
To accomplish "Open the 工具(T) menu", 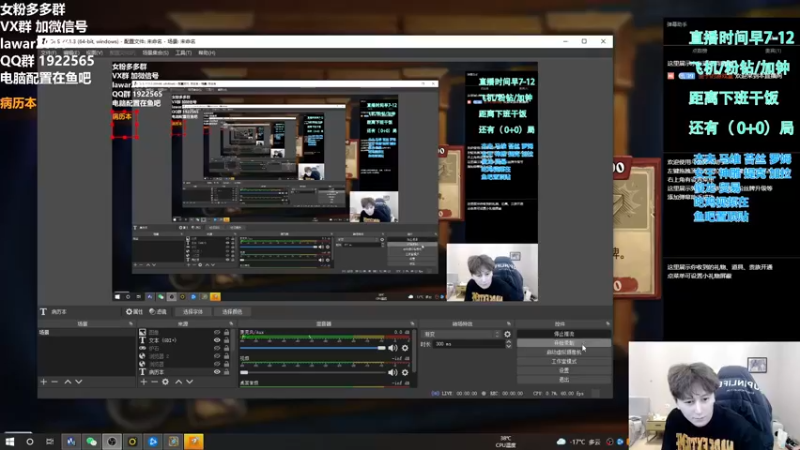I will click(183, 53).
